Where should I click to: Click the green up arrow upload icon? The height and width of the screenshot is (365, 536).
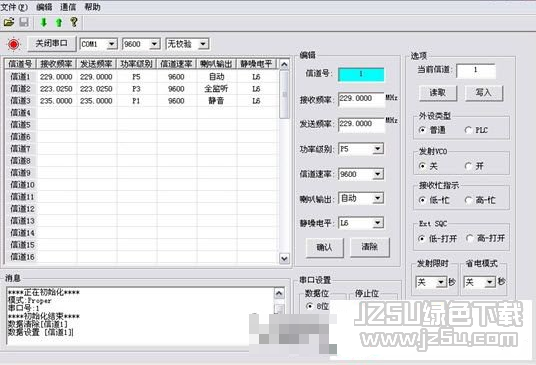pyautogui.click(x=59, y=23)
